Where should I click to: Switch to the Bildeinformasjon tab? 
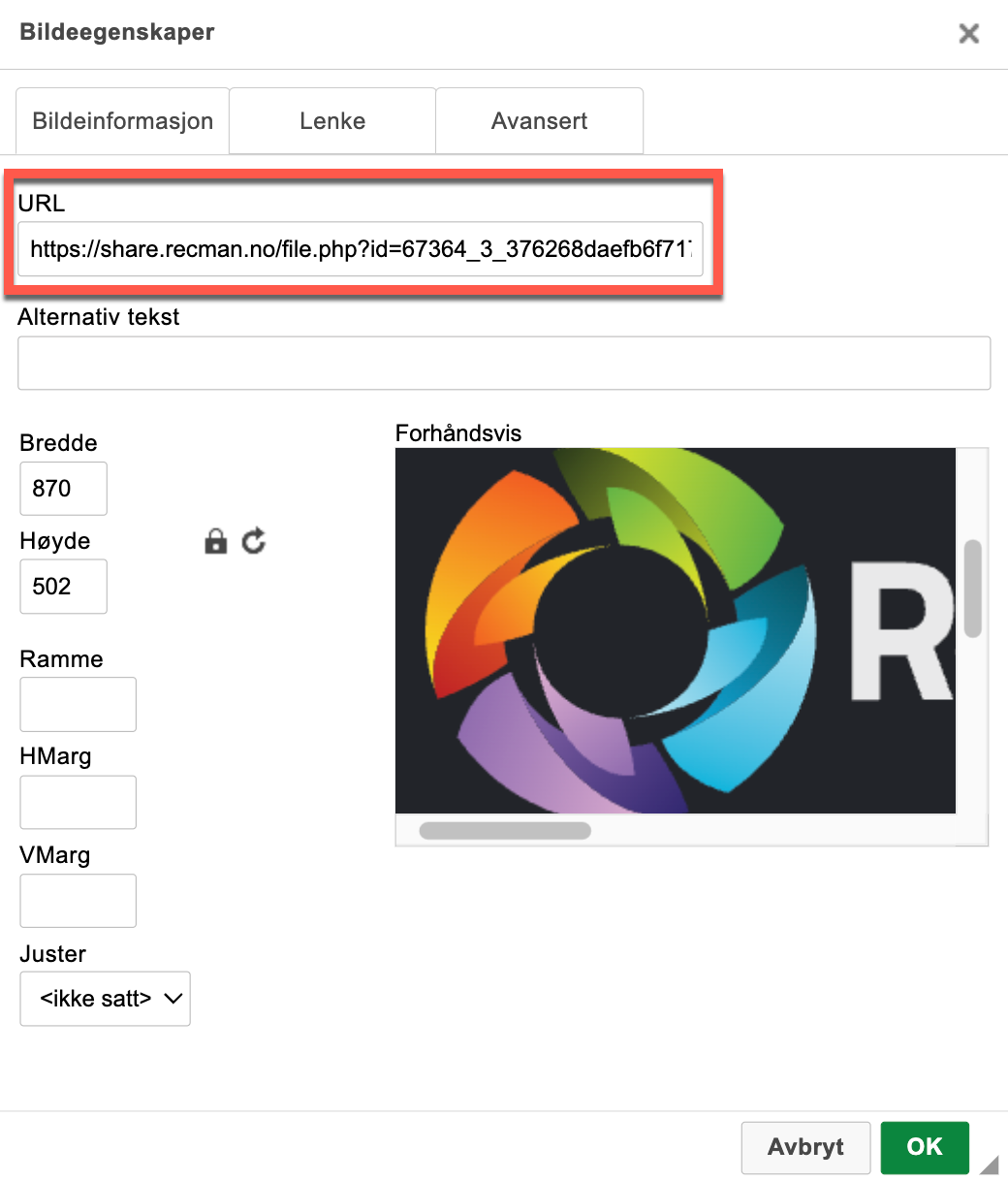pyautogui.click(x=122, y=121)
